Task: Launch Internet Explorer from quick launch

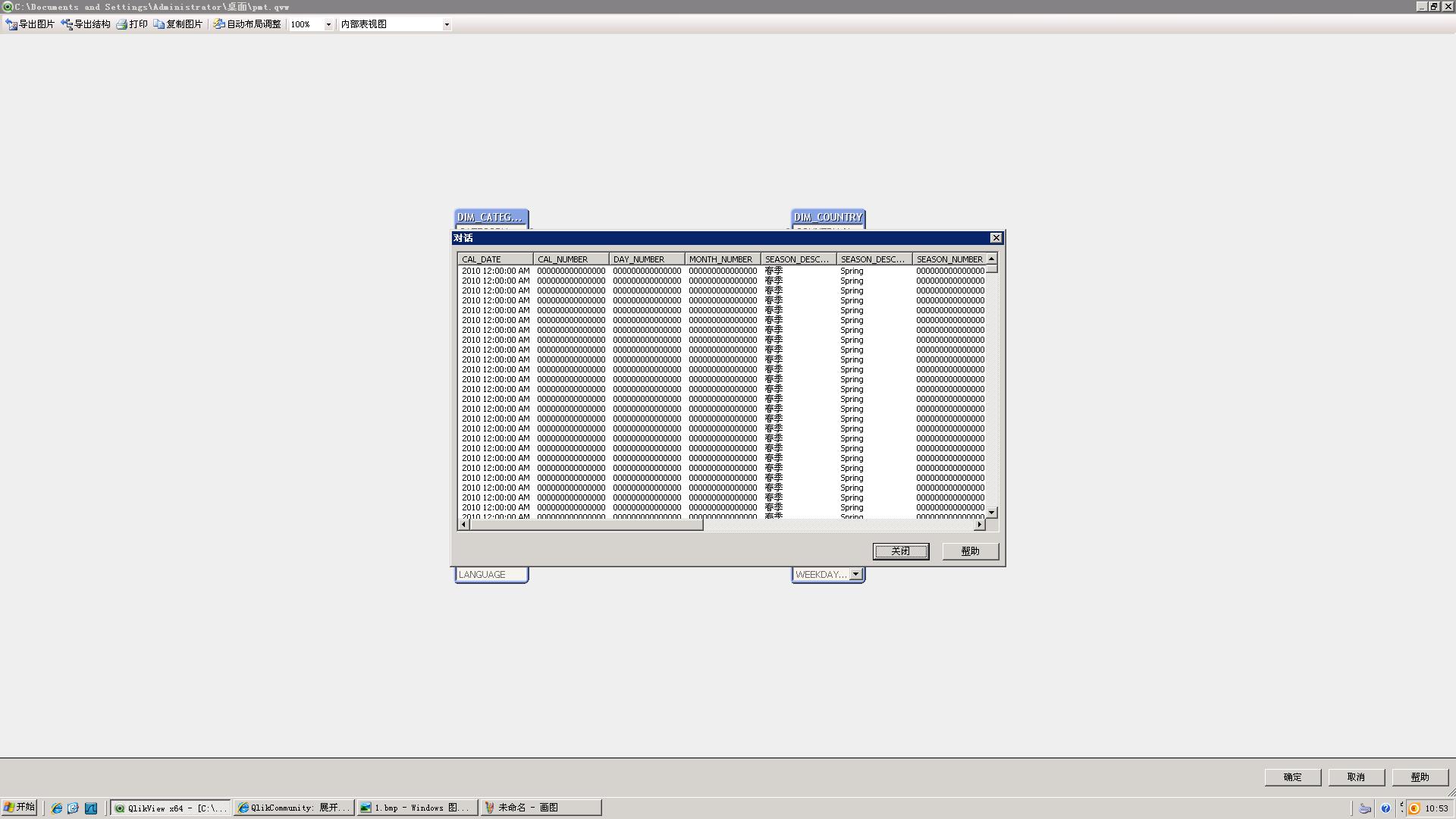Action: (56, 808)
